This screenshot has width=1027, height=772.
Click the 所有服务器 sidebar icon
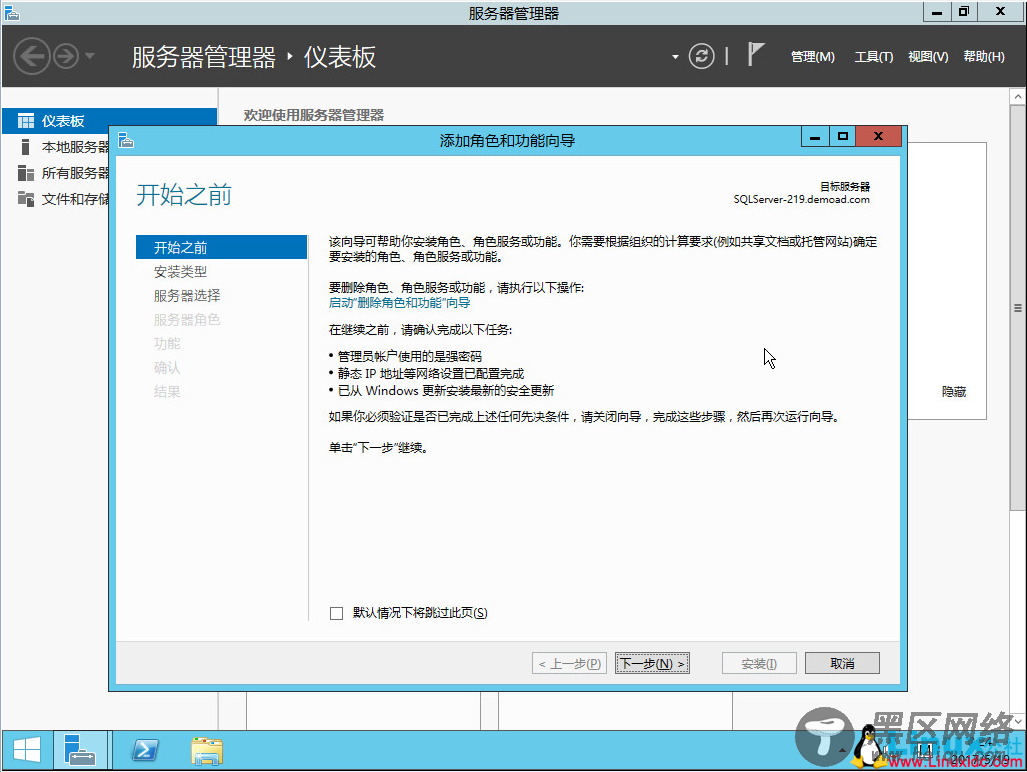tap(26, 173)
